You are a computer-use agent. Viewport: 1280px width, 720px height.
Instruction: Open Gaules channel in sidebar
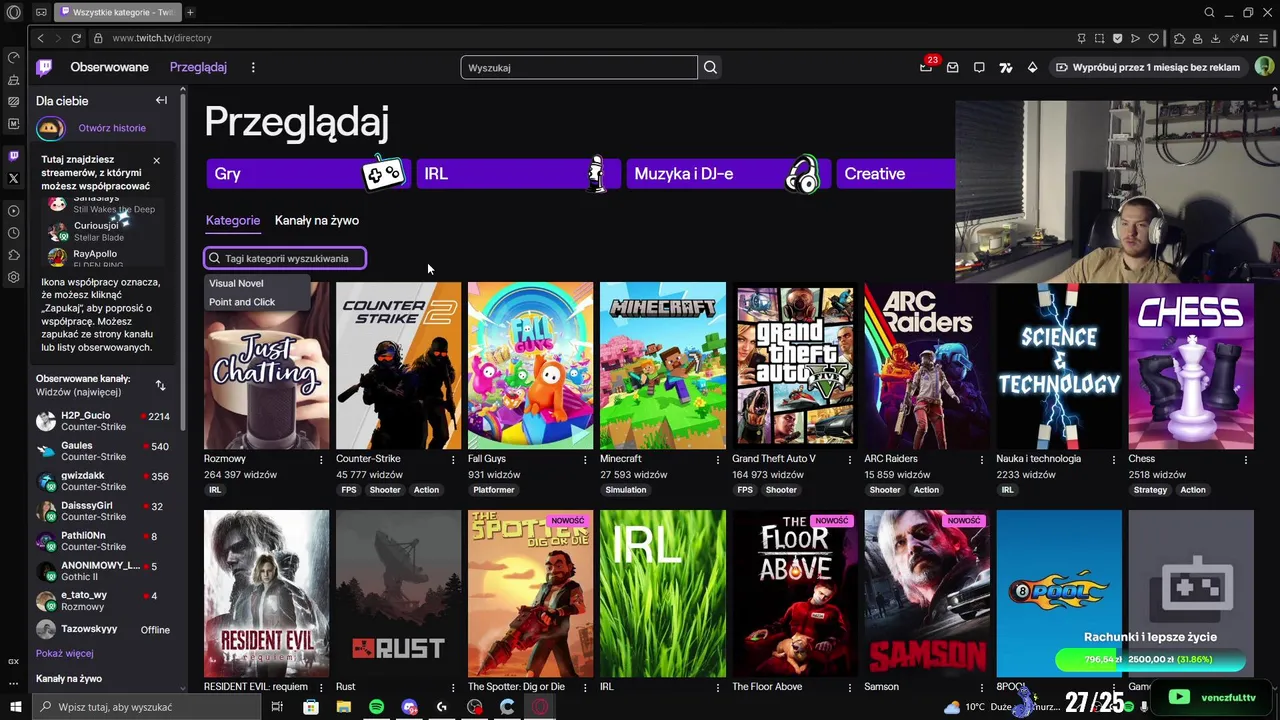(103, 451)
